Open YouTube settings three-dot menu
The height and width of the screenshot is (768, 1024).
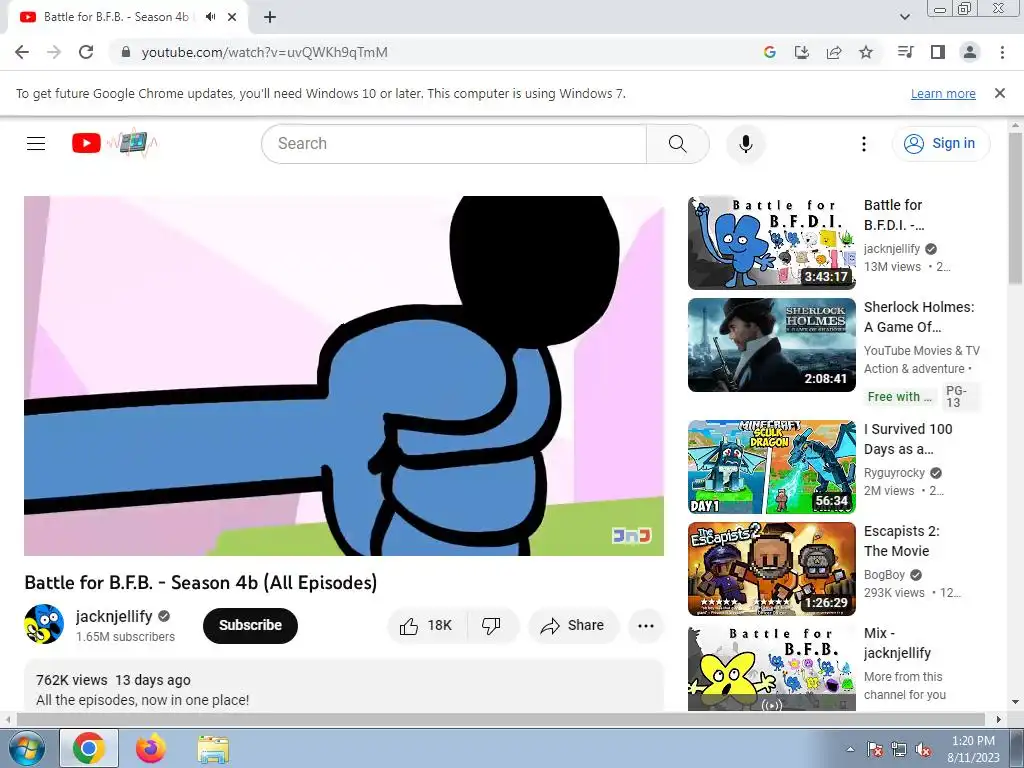(x=864, y=144)
